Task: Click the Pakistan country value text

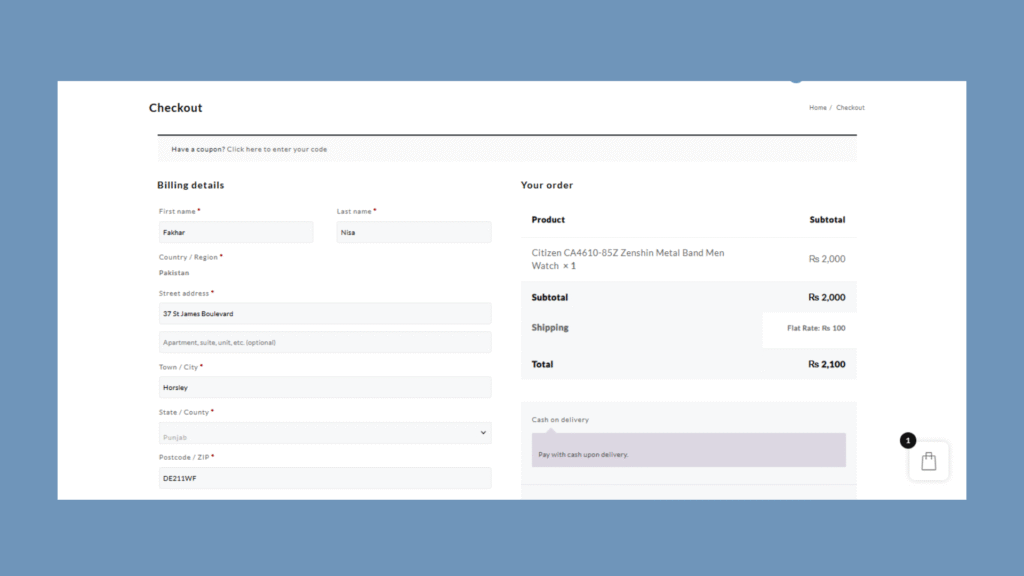Action: 174,273
